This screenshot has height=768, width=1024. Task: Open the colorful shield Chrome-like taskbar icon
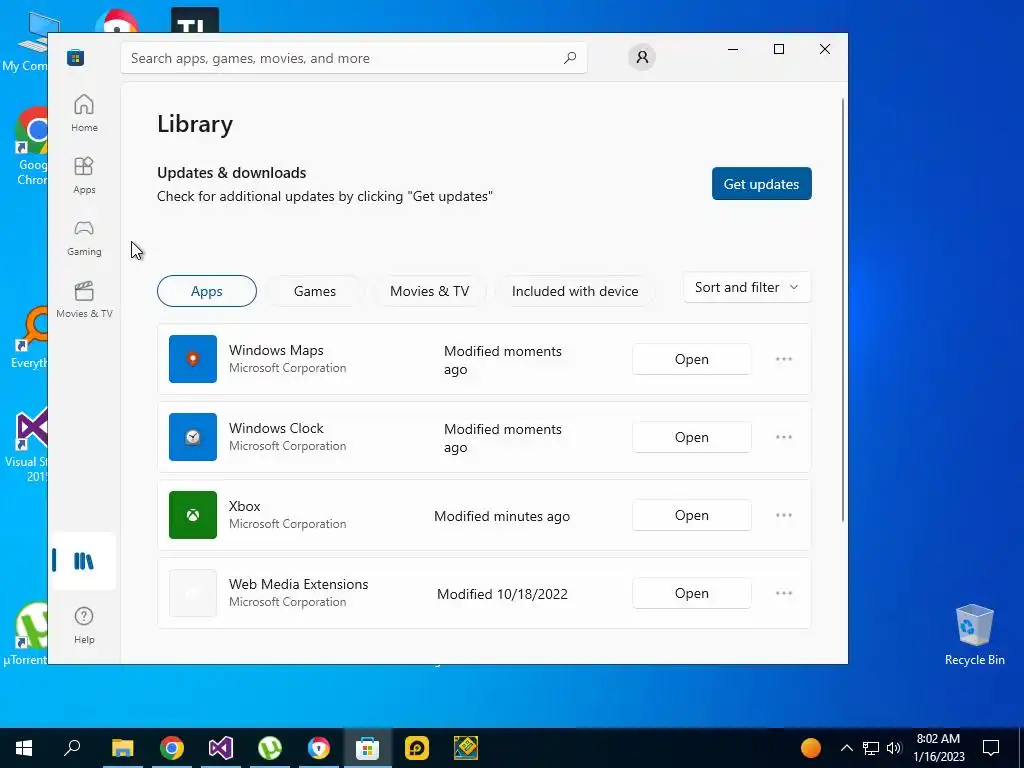point(319,748)
